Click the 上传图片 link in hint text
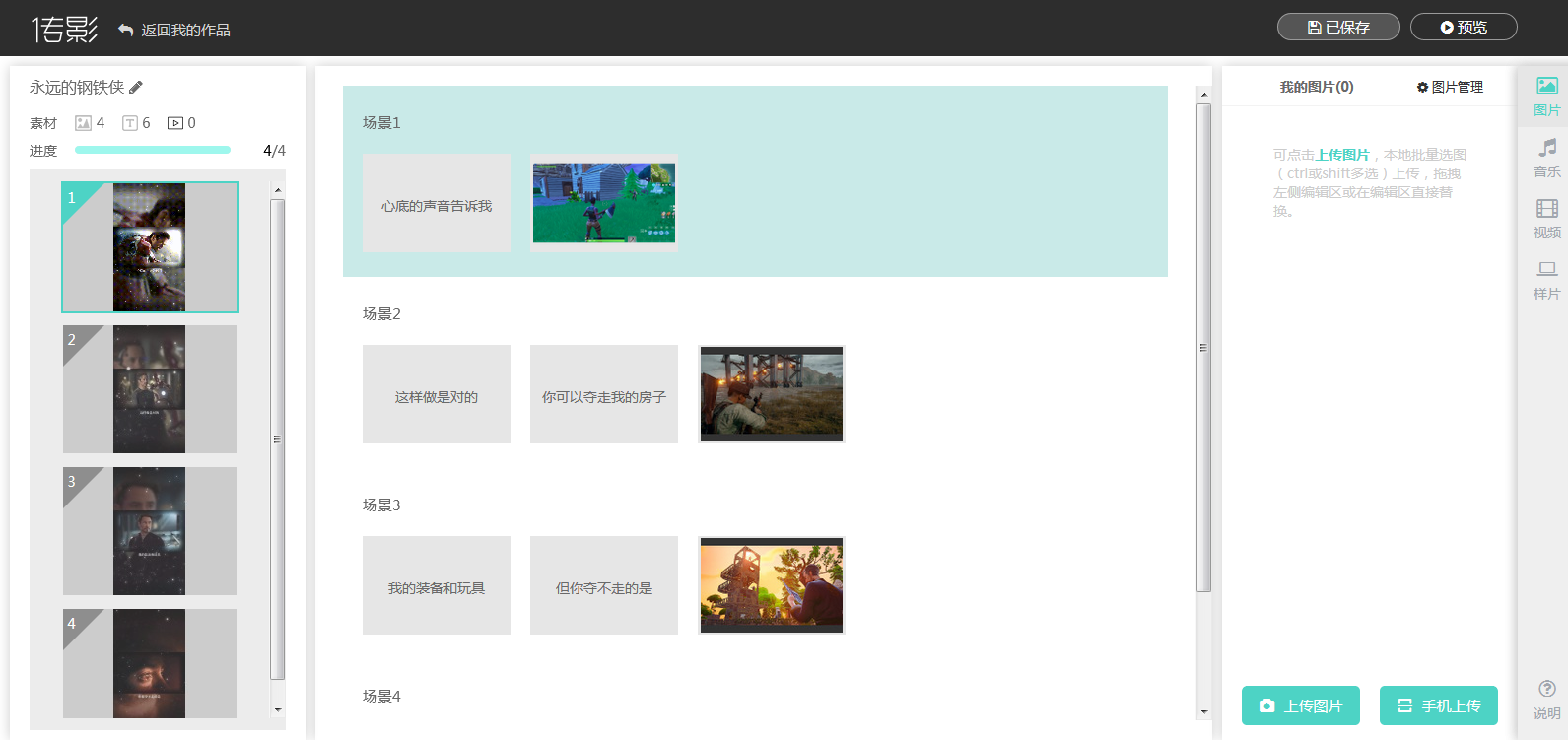The image size is (1568, 740). point(1342,155)
